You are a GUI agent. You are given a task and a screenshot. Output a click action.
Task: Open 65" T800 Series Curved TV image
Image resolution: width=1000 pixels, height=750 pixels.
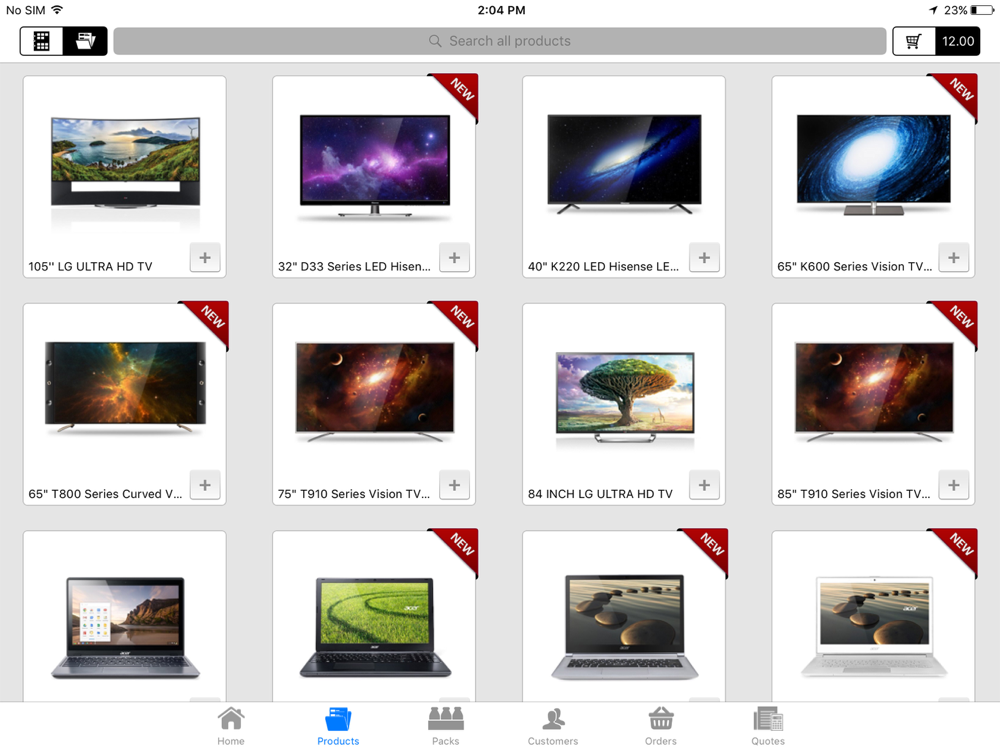125,387
